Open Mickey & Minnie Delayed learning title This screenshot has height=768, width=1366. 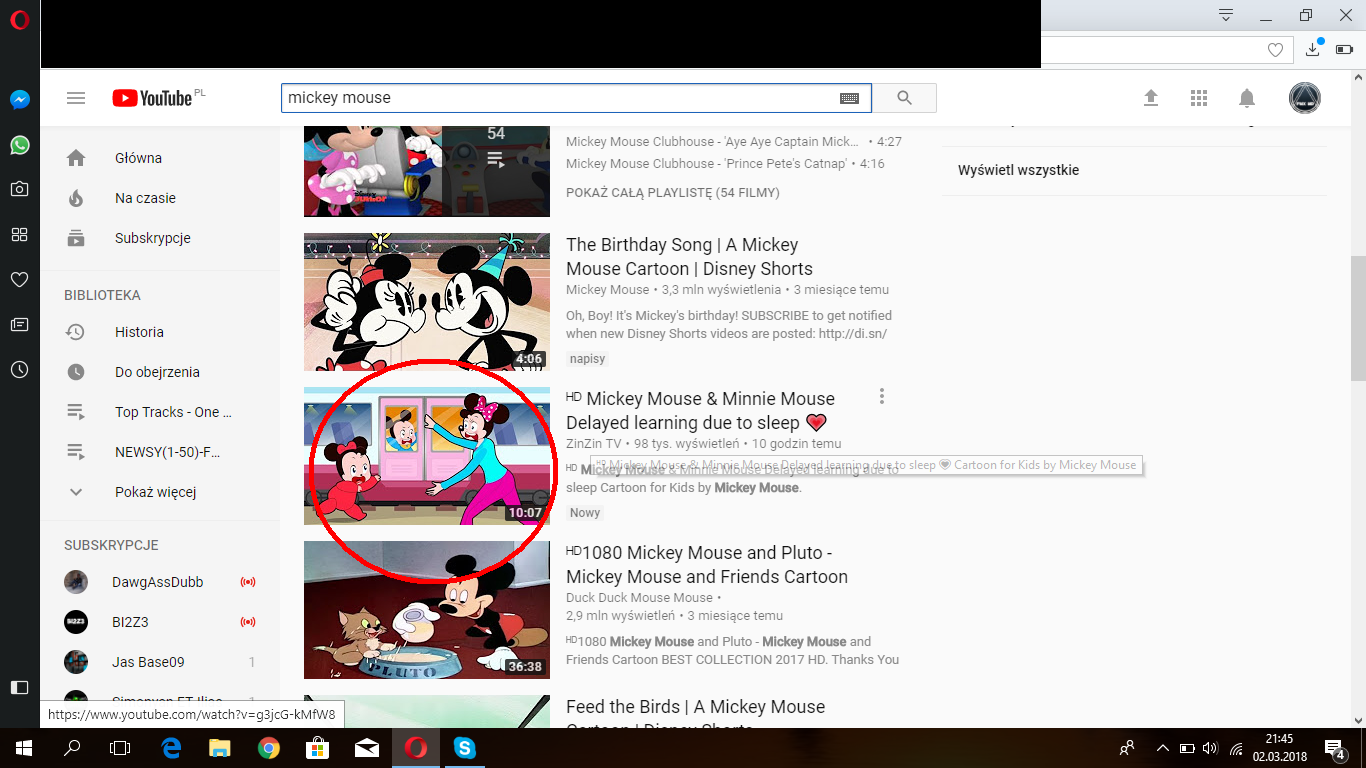[700, 411]
